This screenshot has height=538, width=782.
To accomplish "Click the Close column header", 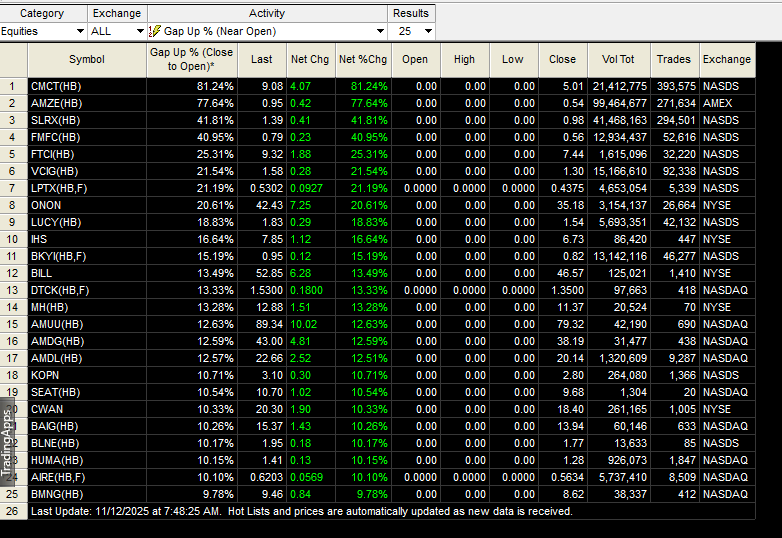I will pyautogui.click(x=563, y=59).
